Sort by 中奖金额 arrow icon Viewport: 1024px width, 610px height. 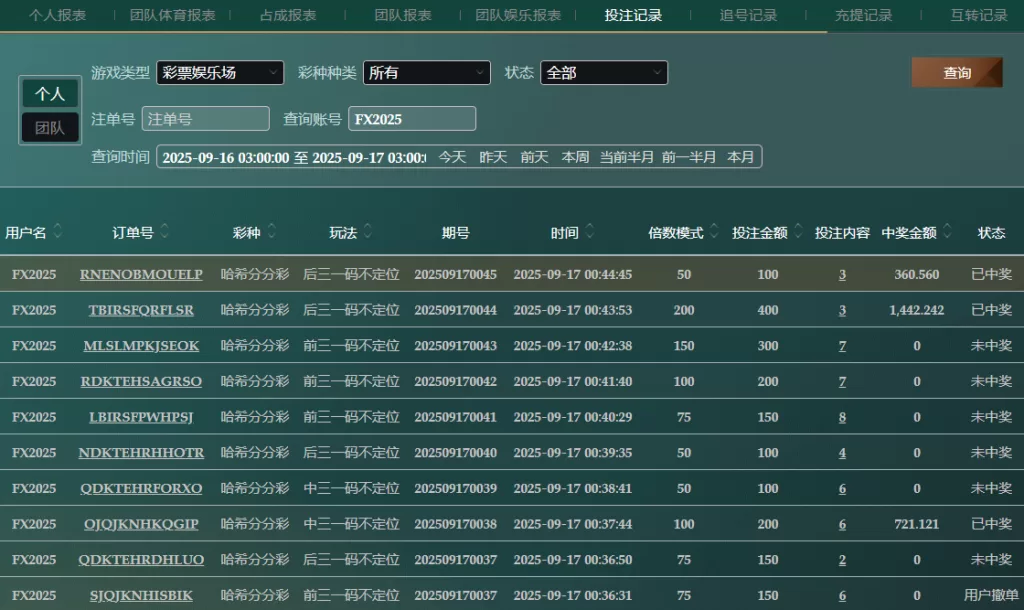pos(948,232)
